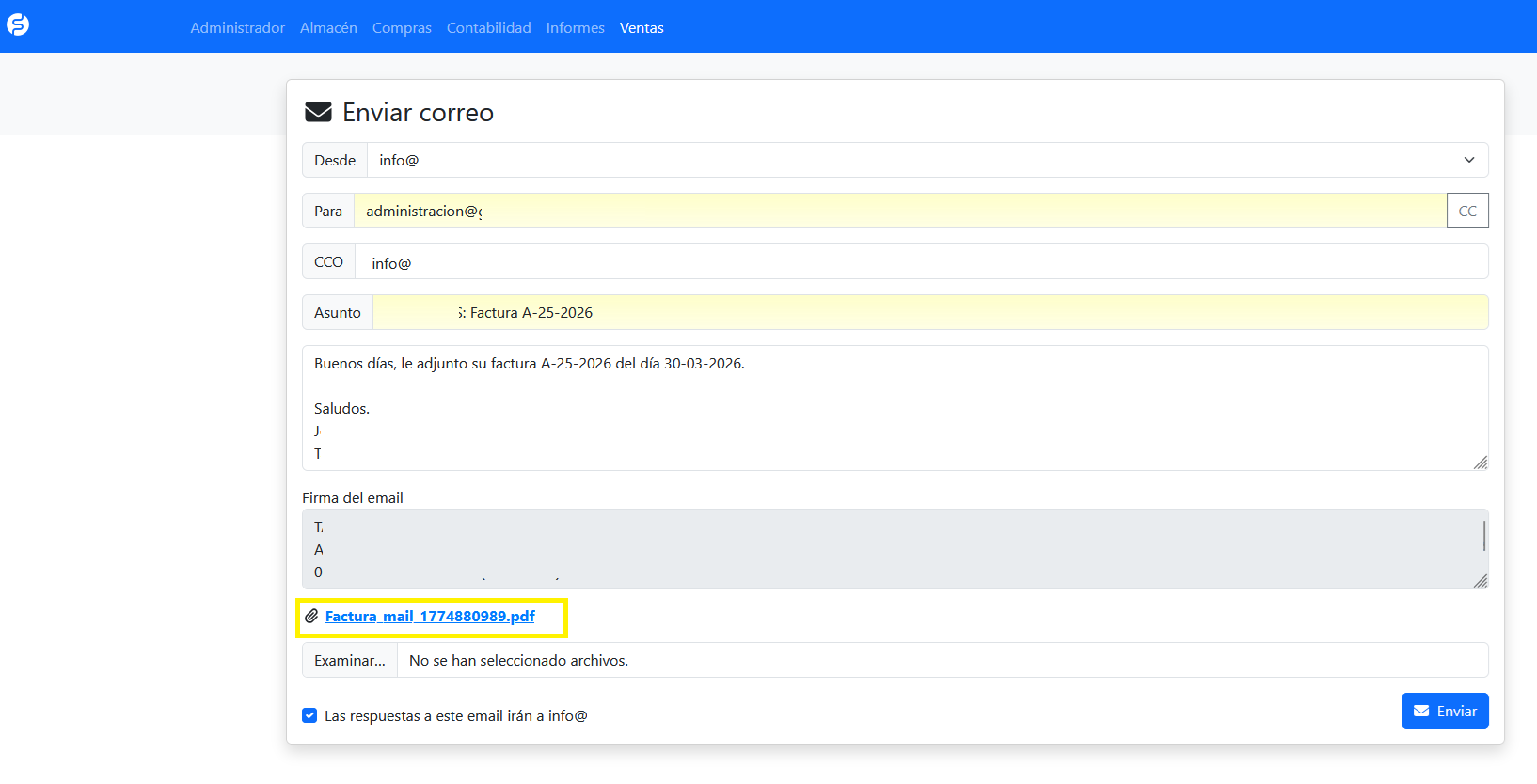Open the Almacén menu
This screenshot has height=784, width=1537.
[328, 28]
